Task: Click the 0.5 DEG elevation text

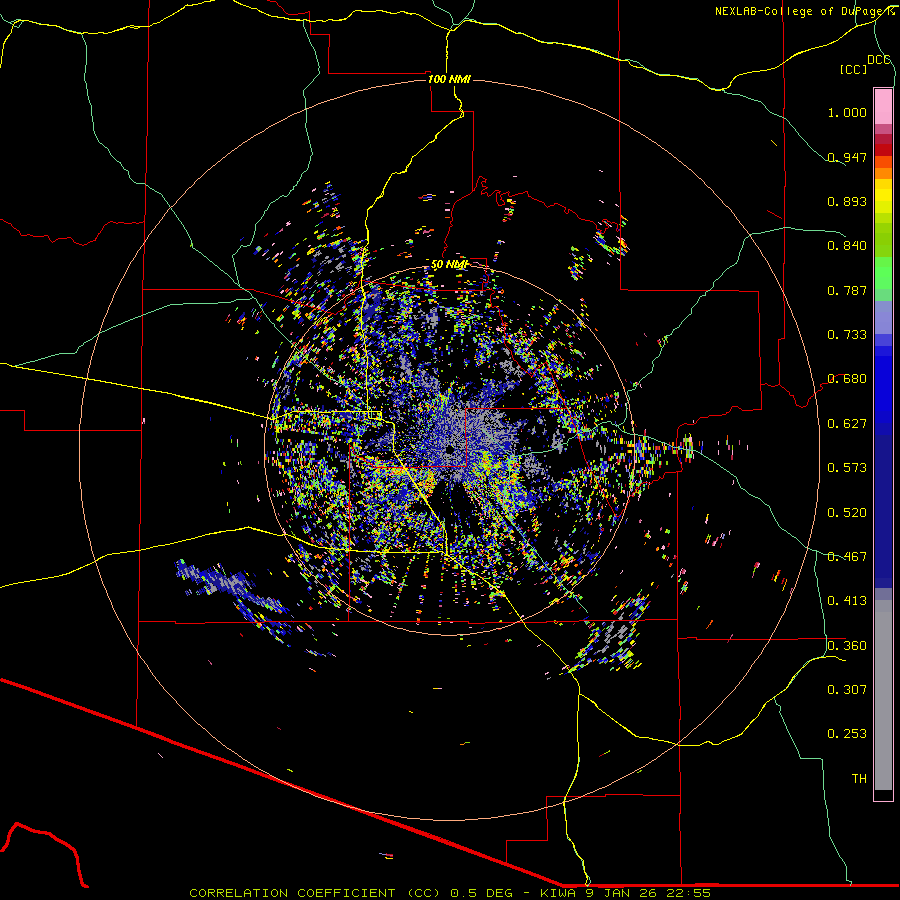Action: coord(484,893)
